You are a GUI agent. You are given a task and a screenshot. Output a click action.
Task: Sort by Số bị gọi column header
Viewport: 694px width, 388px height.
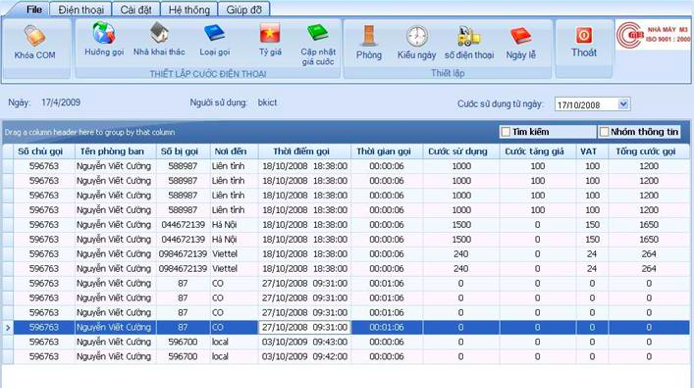pos(183,151)
